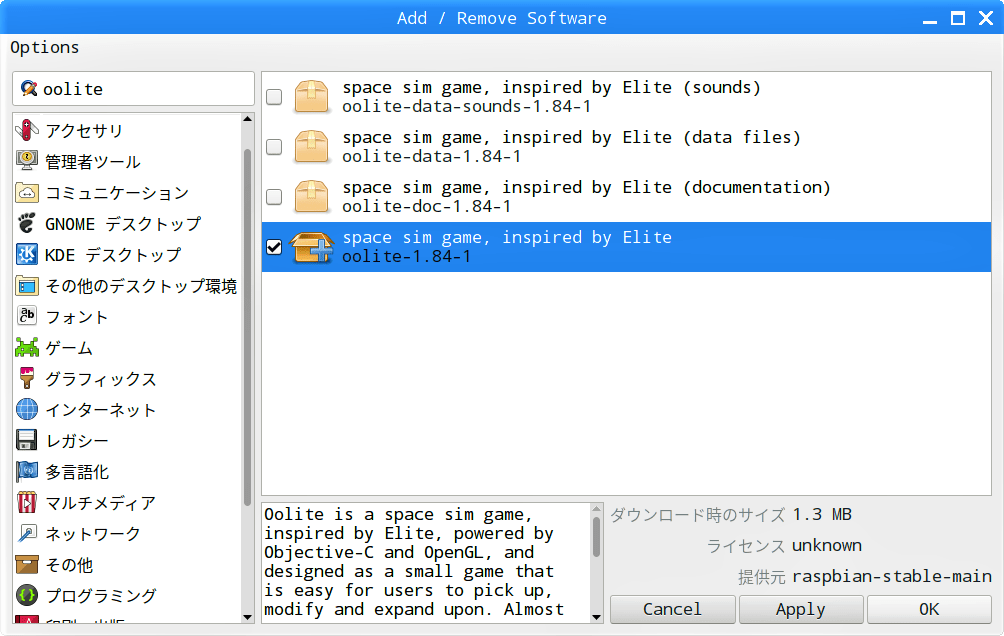Click the communication (コミュニケーション) cloud icon
The width and height of the screenshot is (1004, 636).
(26, 192)
